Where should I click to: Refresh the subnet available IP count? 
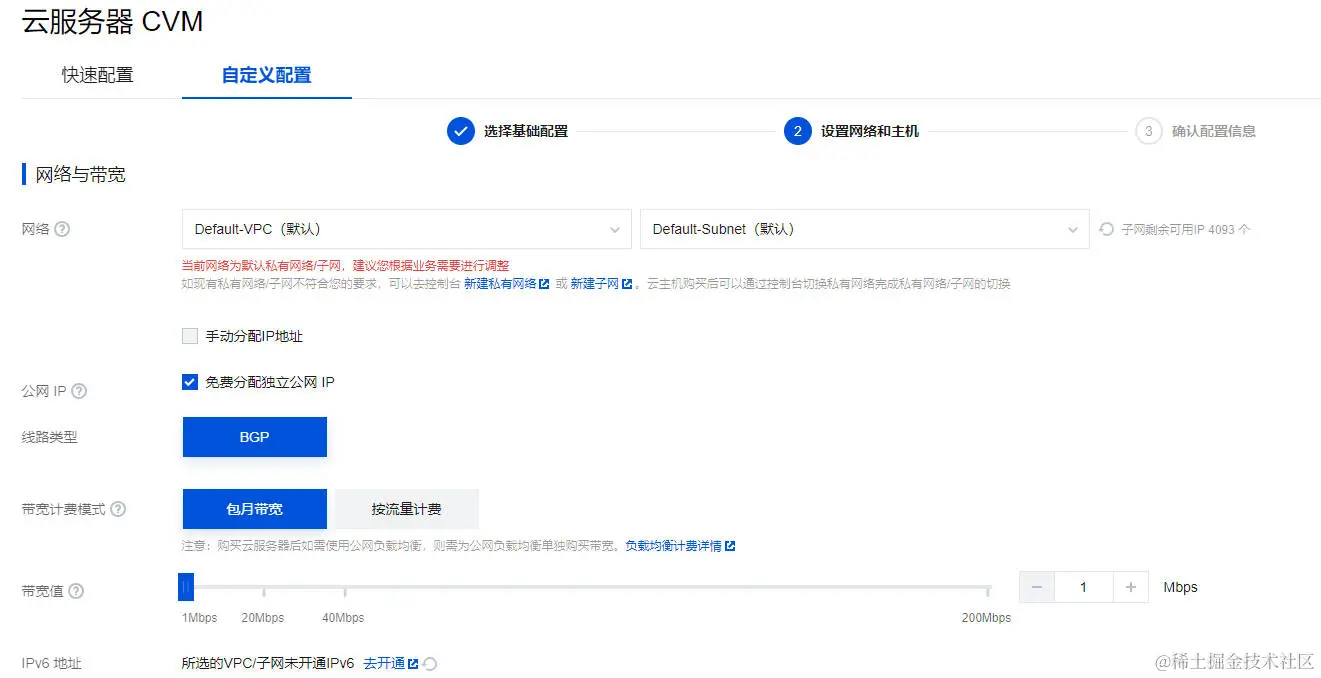pyautogui.click(x=1106, y=228)
